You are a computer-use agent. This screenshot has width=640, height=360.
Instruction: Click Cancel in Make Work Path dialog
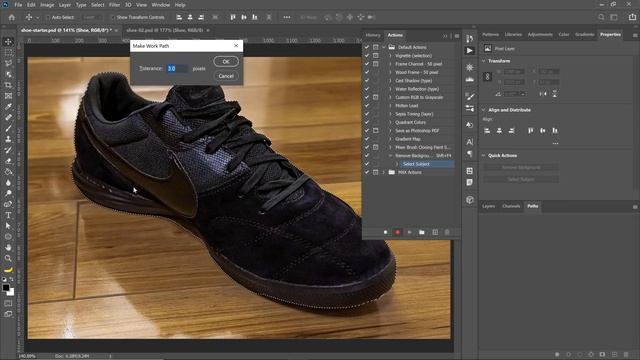point(226,76)
